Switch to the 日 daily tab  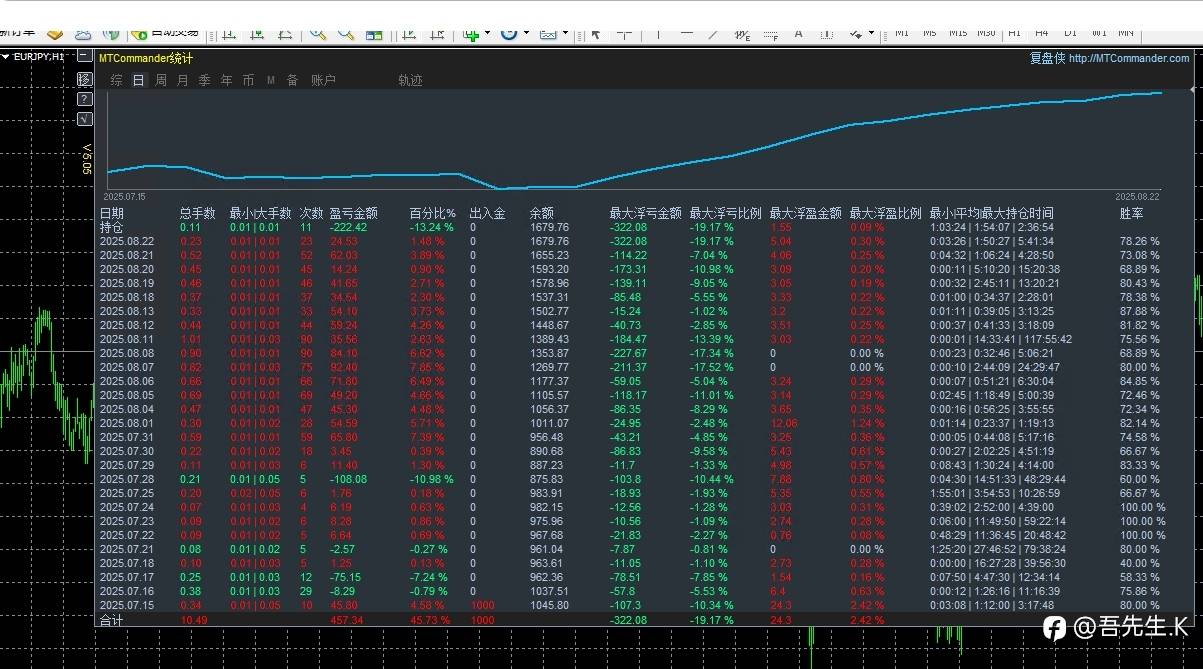139,81
